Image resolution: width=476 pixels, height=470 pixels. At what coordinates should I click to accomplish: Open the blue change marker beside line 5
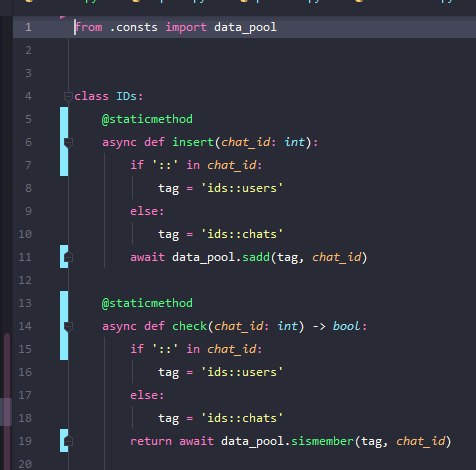point(64,141)
